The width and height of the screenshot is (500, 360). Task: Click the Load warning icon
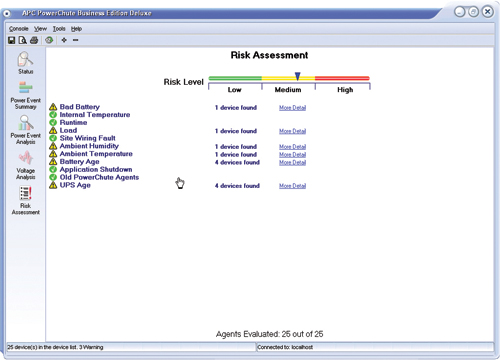coord(53,130)
